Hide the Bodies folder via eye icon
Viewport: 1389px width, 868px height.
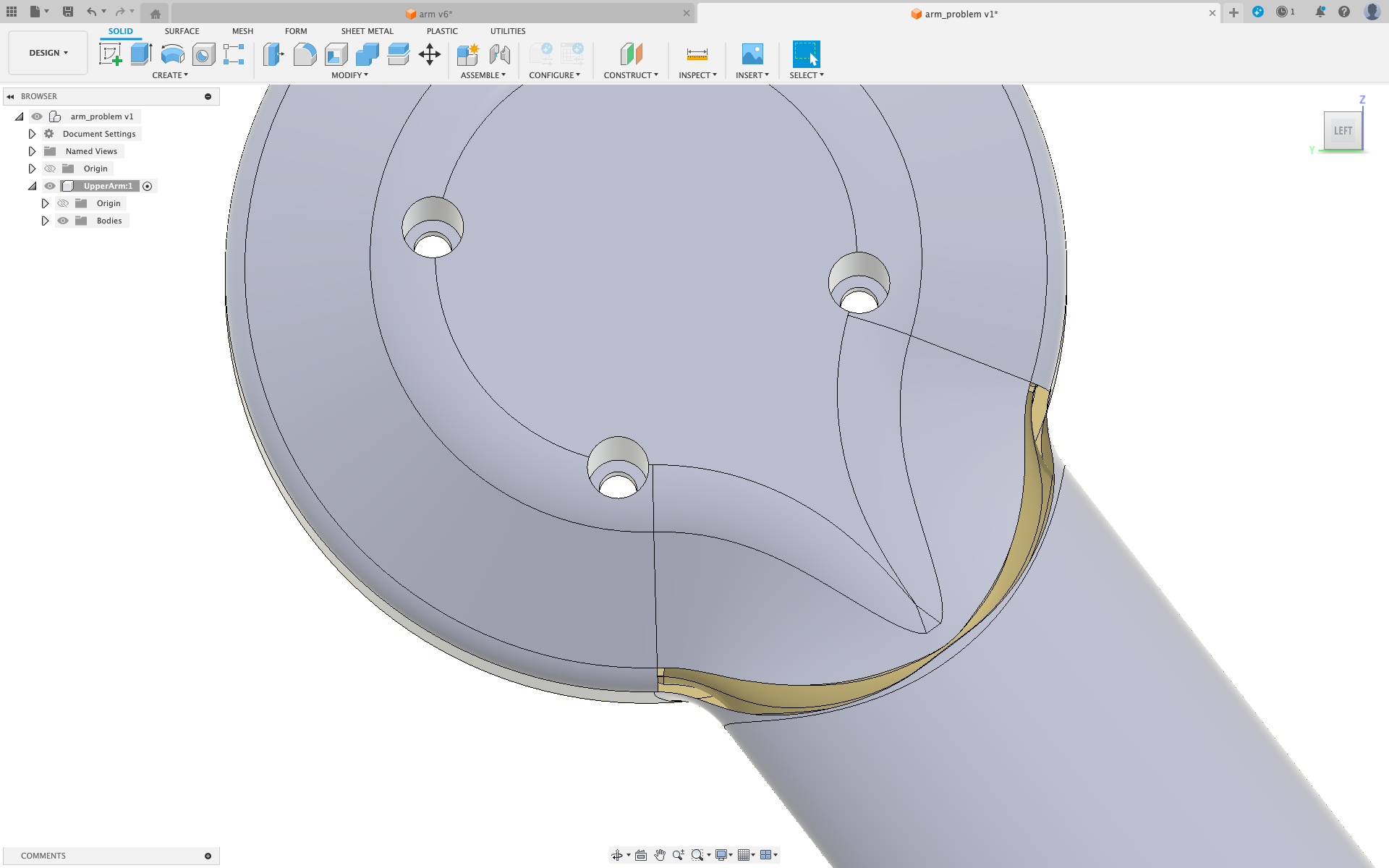(x=63, y=221)
